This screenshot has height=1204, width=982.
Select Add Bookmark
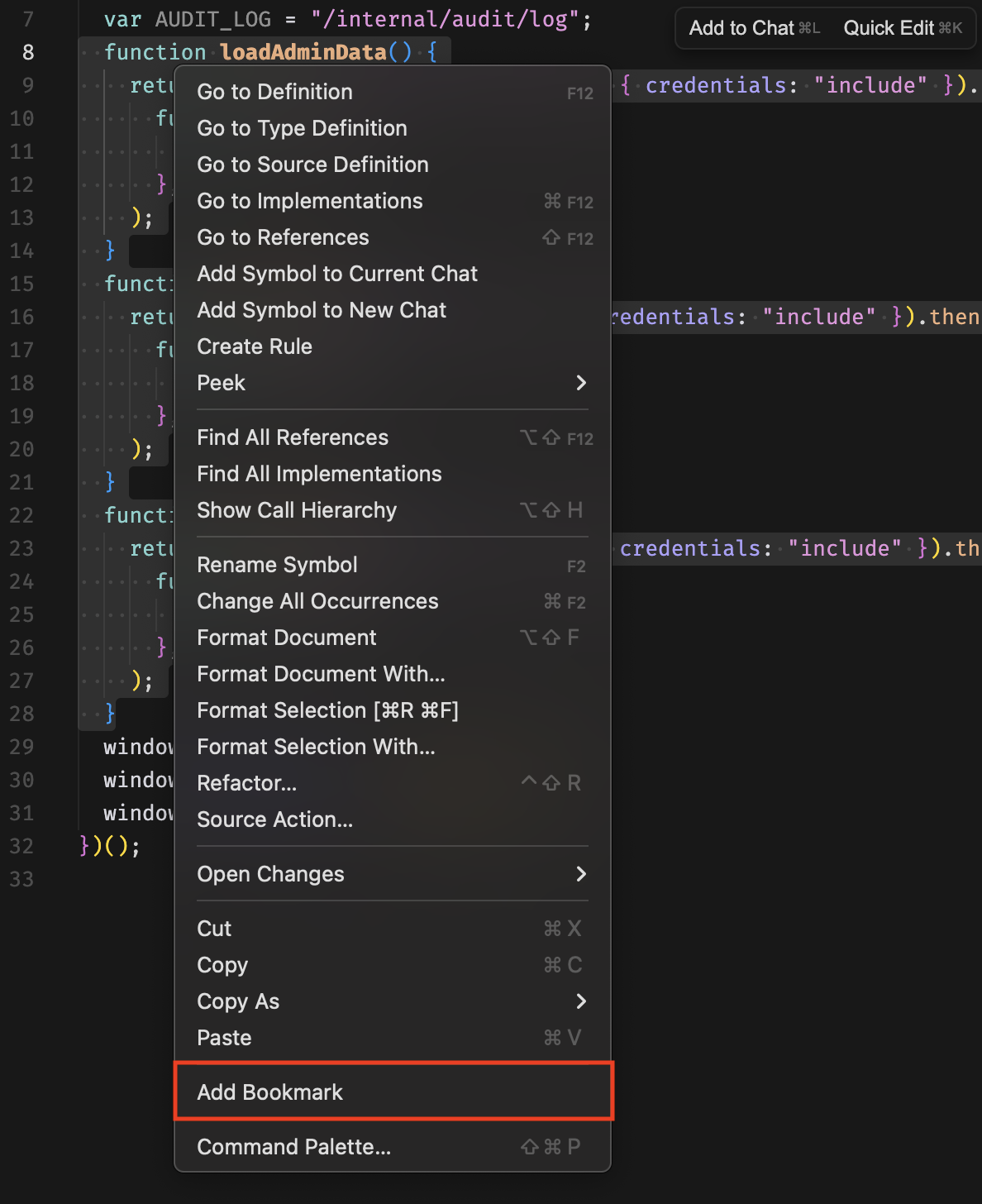(393, 1092)
